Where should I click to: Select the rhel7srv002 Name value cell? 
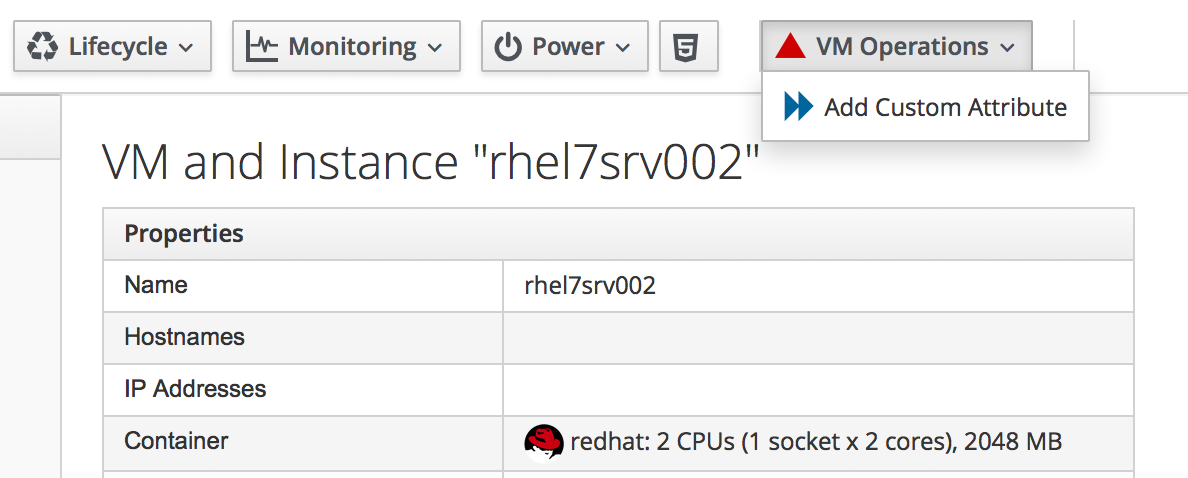point(590,286)
